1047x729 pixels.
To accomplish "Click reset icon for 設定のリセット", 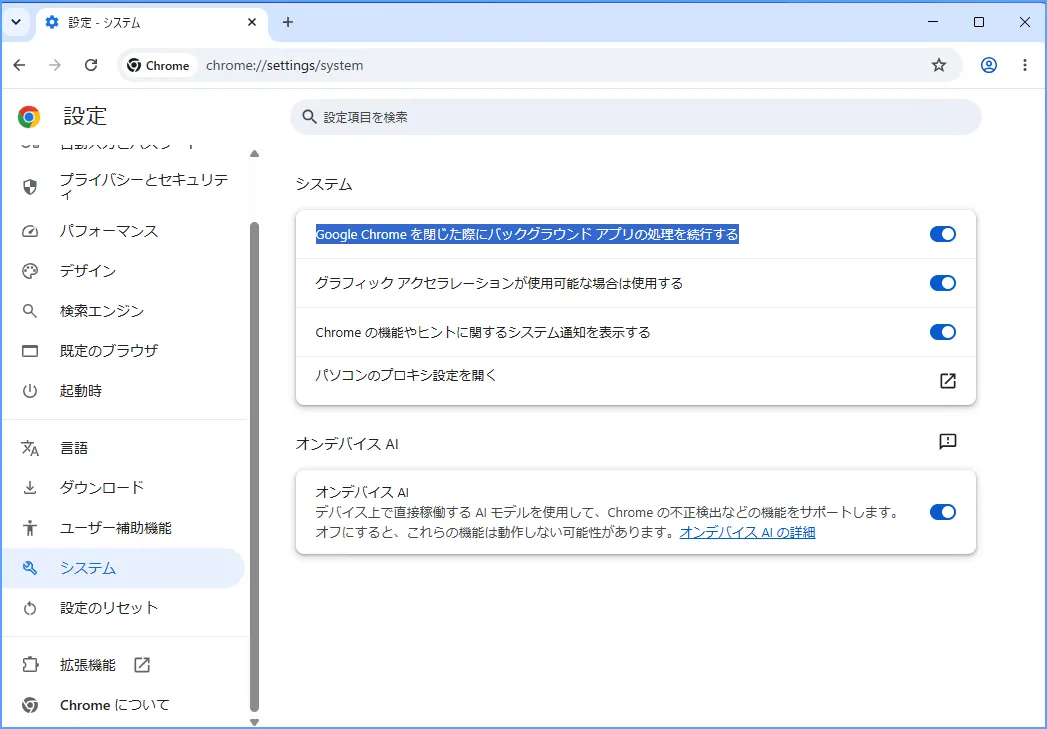I will (30, 608).
